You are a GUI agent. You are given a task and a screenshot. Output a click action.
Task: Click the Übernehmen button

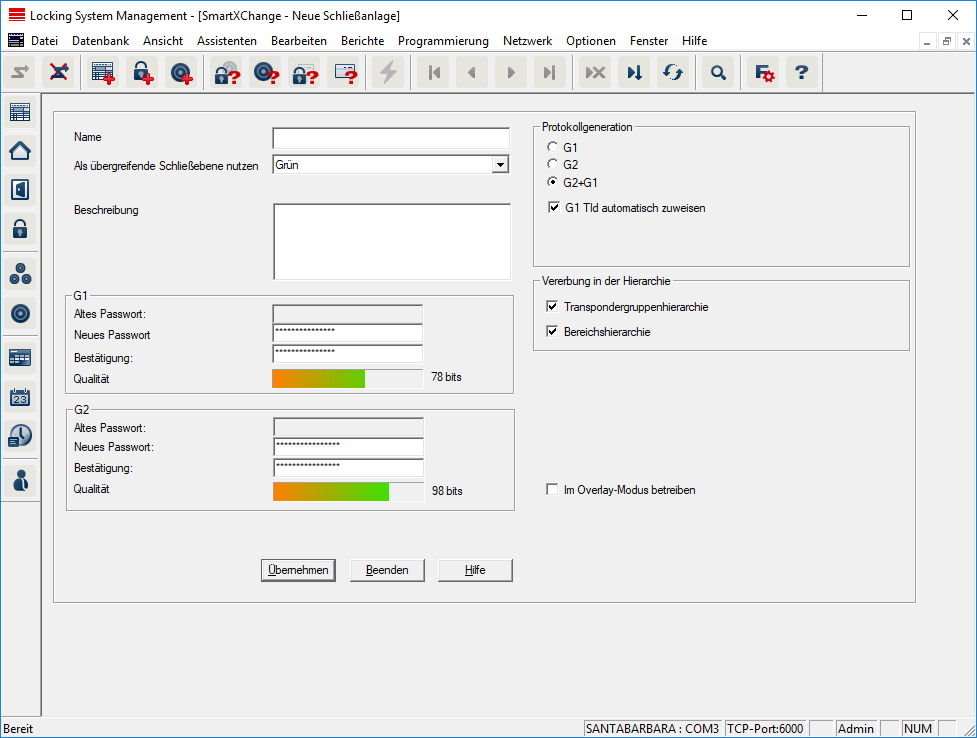coord(298,570)
